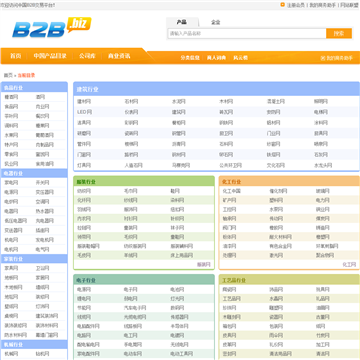This screenshot has width=360, height=360.
Task: Open the 服装行业 panel heading
Action: tap(86, 182)
